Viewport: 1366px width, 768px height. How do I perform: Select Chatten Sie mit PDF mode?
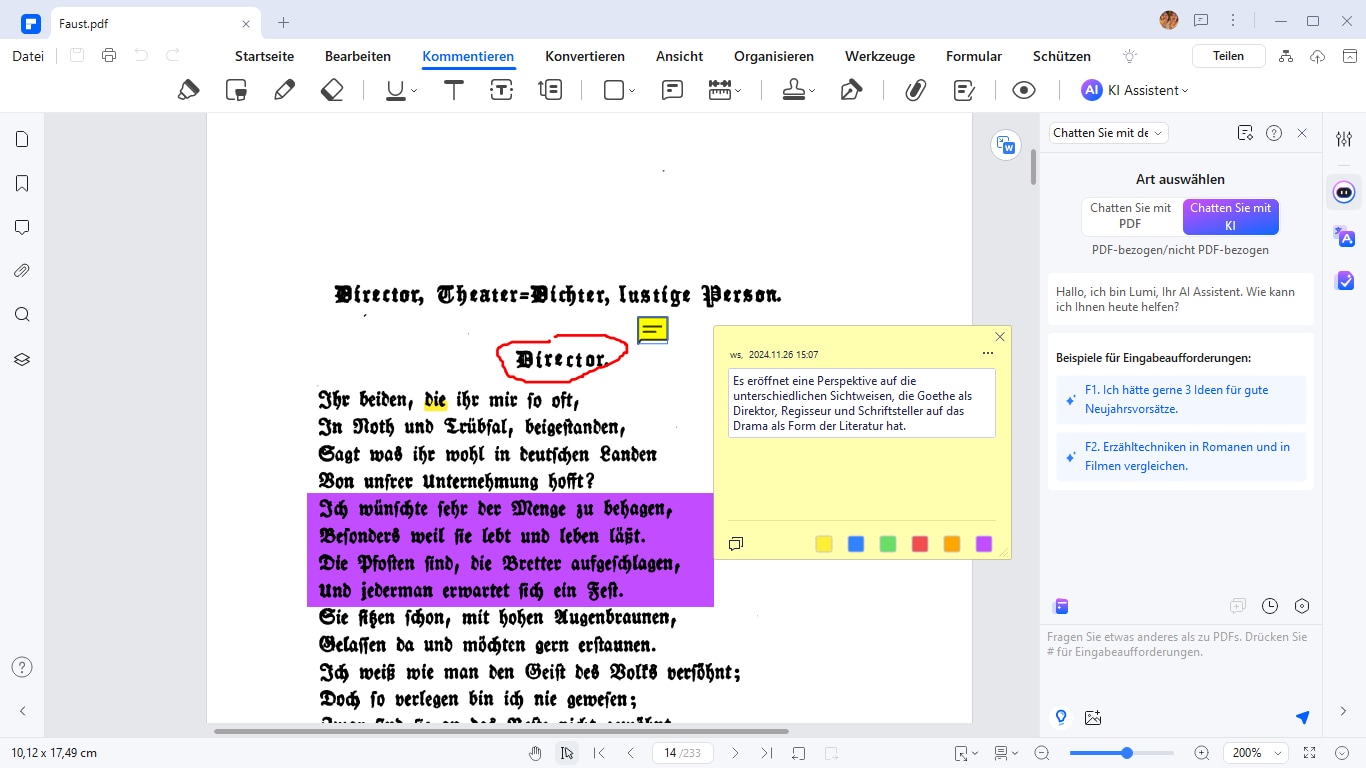click(x=1130, y=216)
